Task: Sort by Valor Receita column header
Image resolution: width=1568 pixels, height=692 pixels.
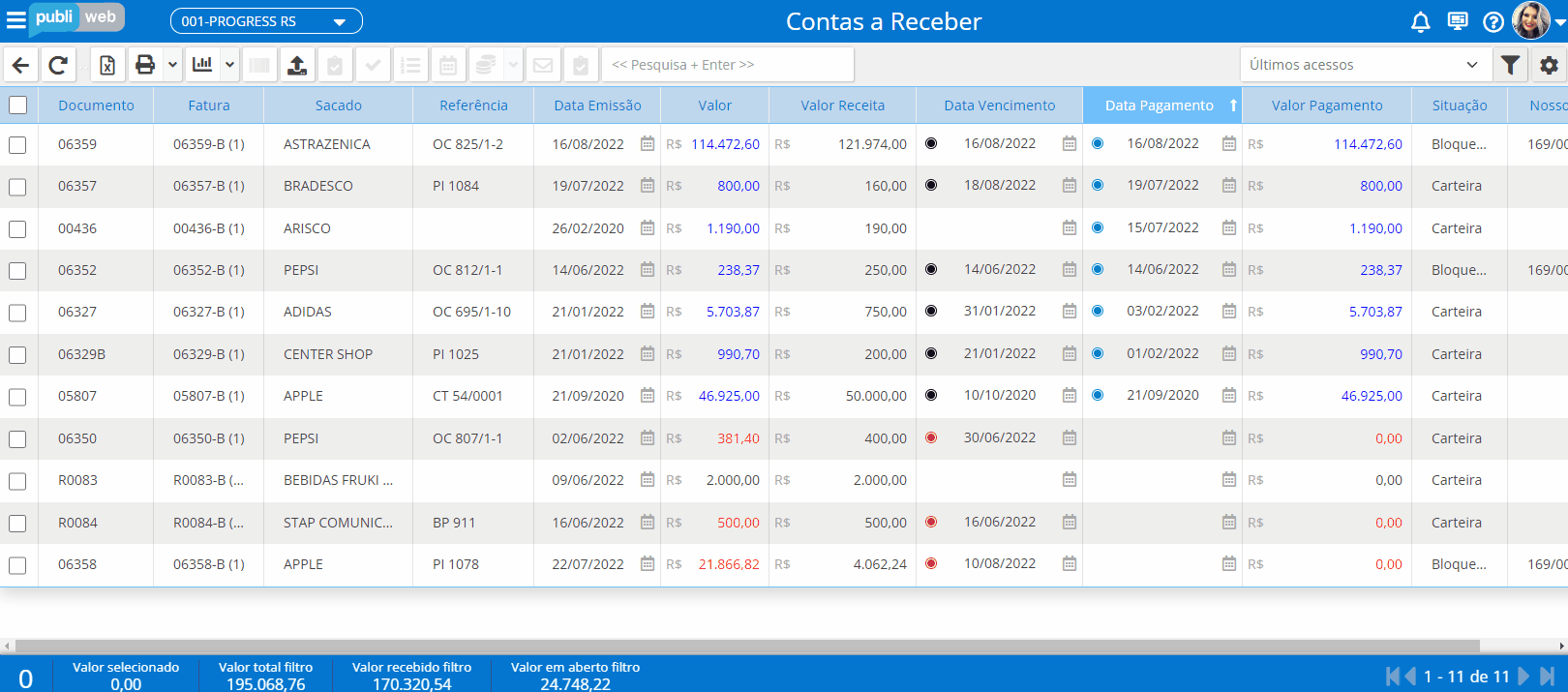Action: coord(842,105)
